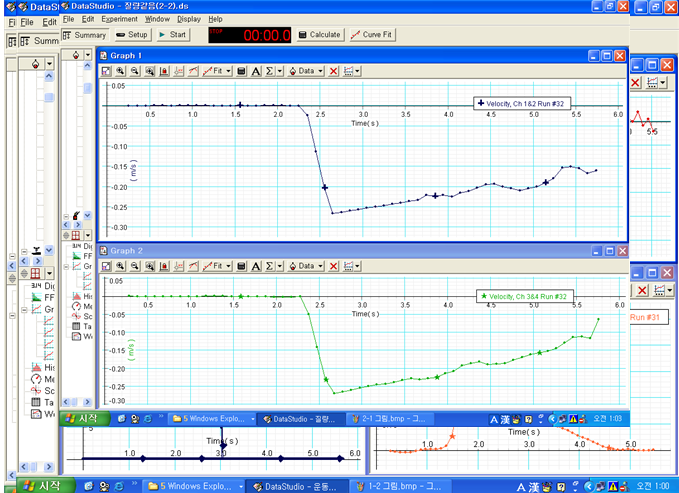Click the red X remove icon in Graph 2
679x493 pixels.
pyautogui.click(x=333, y=266)
